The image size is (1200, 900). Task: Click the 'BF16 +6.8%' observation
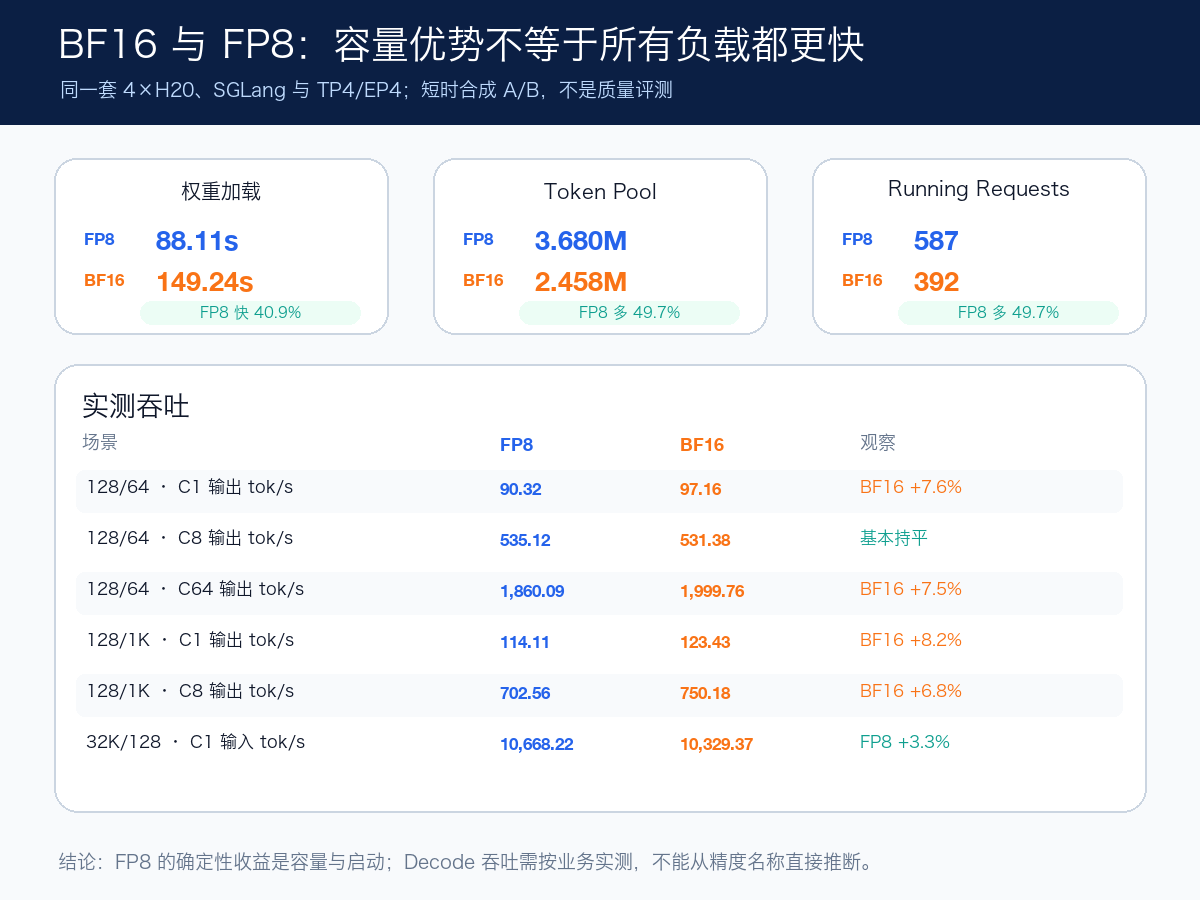(911, 691)
